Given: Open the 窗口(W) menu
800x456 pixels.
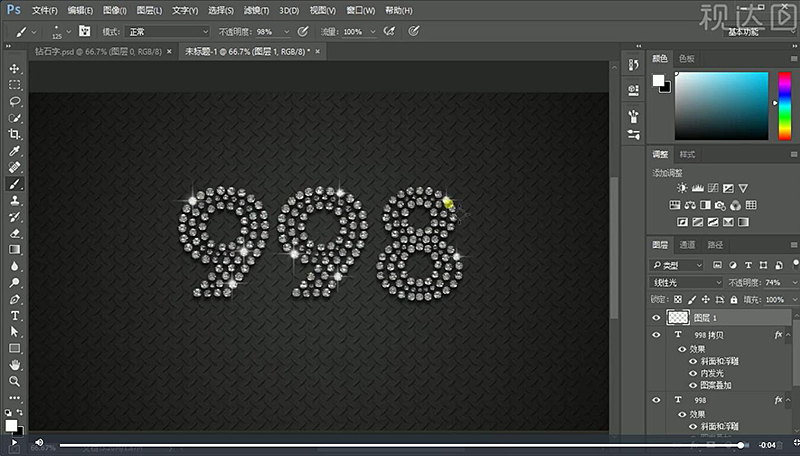Looking at the screenshot, I should click(360, 10).
